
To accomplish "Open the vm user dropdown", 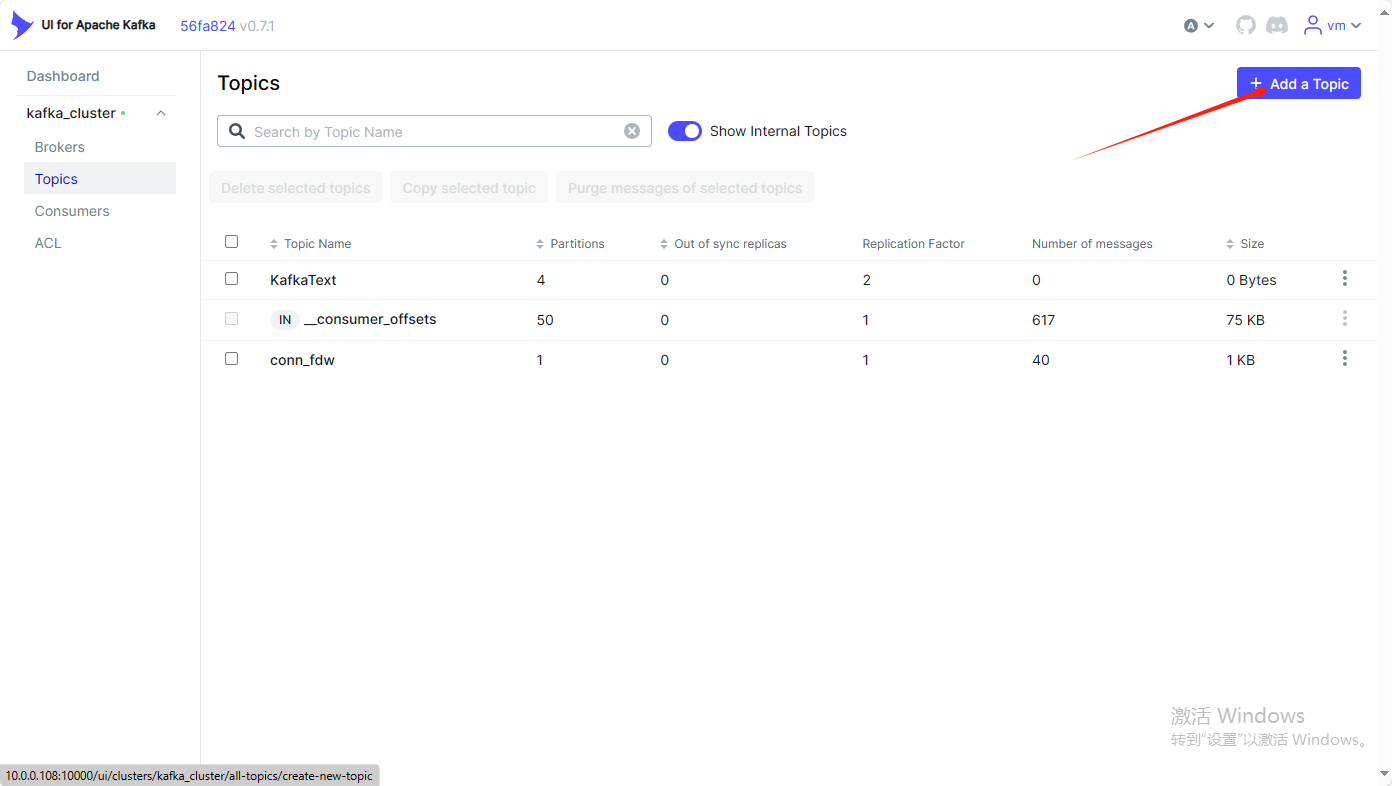I will click(x=1333, y=26).
